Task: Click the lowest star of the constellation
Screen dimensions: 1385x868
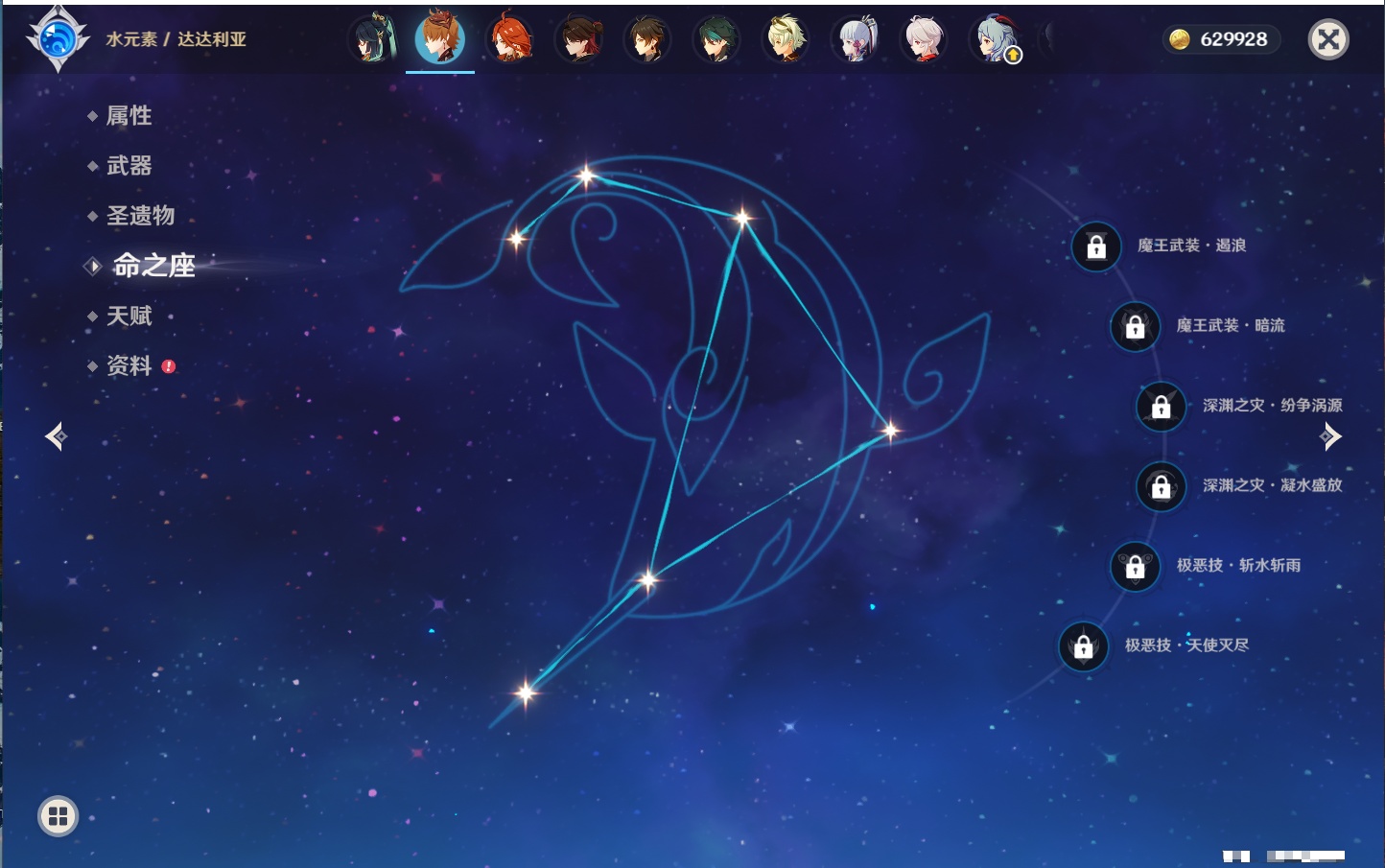Action: [526, 692]
